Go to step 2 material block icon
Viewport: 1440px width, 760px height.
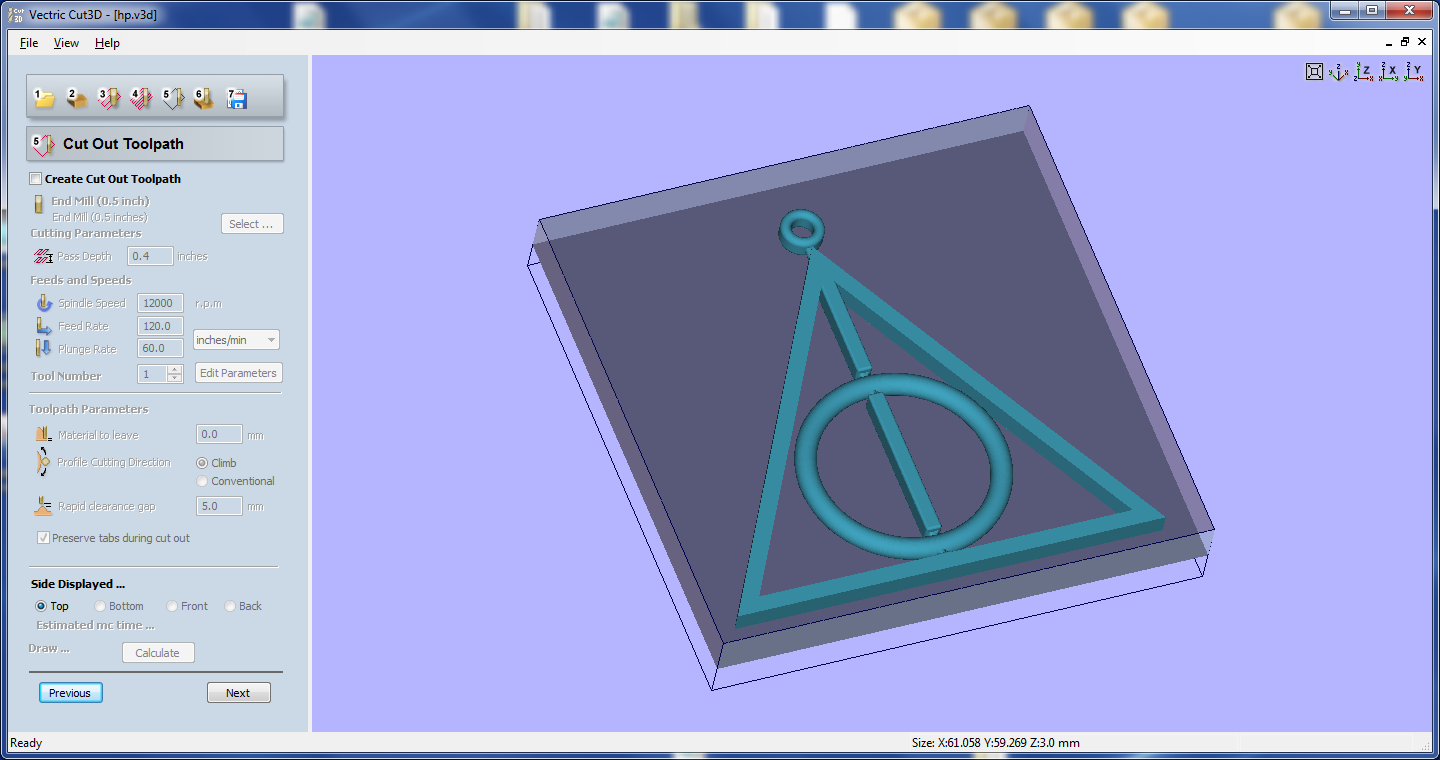pos(77,98)
